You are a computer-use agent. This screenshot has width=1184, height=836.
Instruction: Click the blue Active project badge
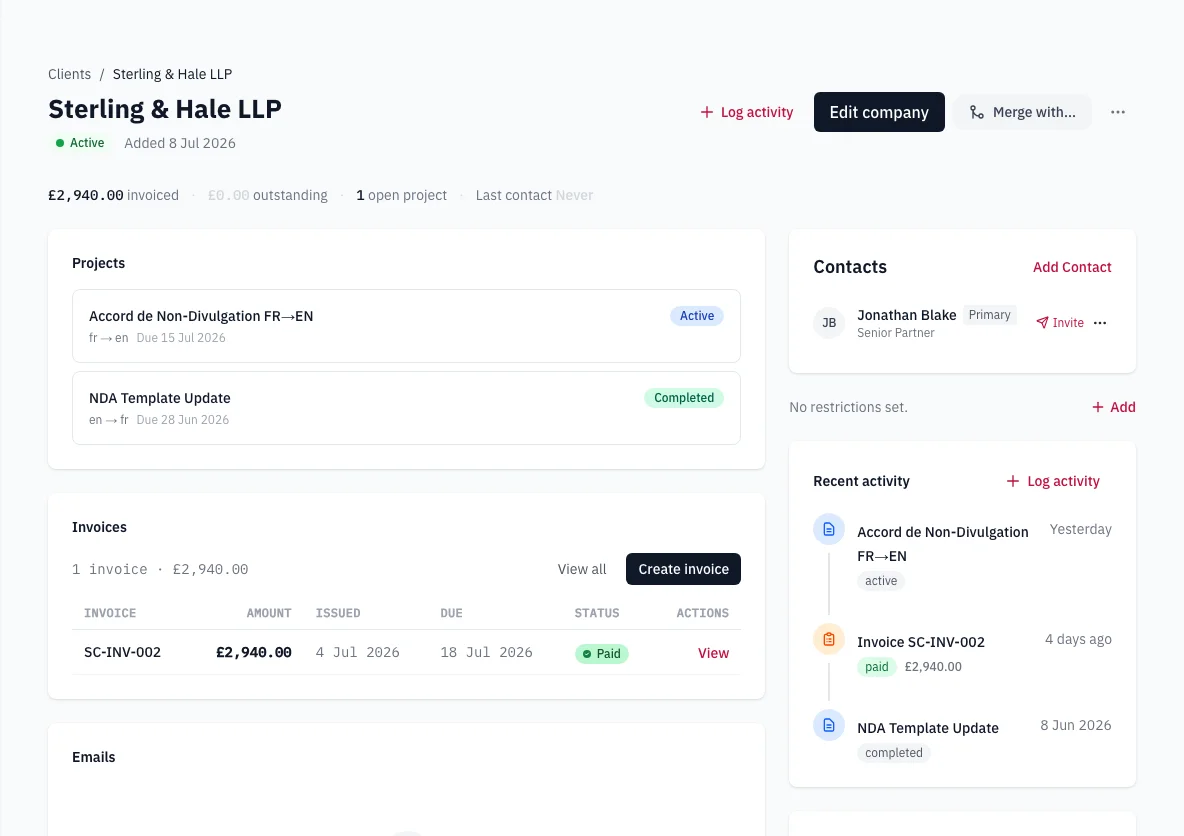pos(696,316)
